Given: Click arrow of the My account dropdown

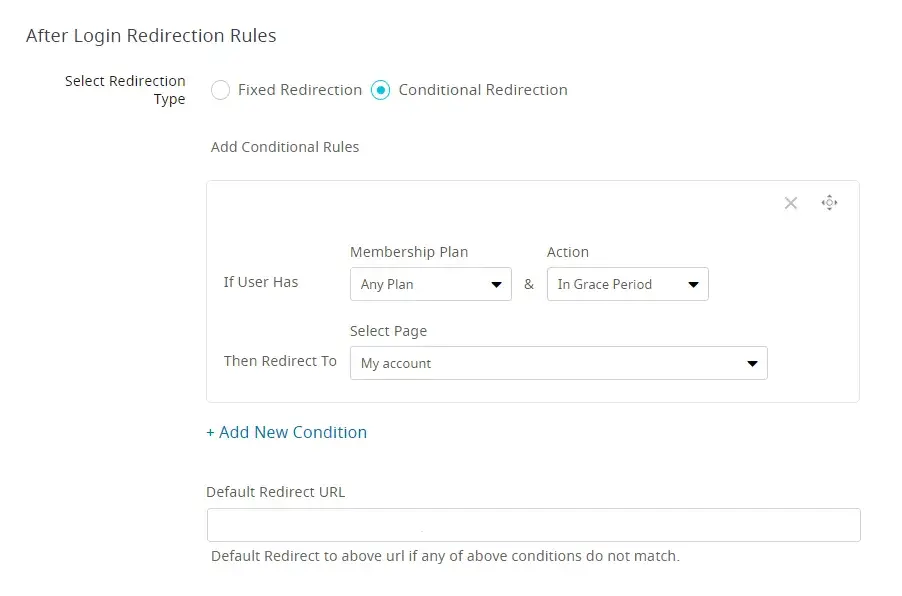Looking at the screenshot, I should [753, 364].
